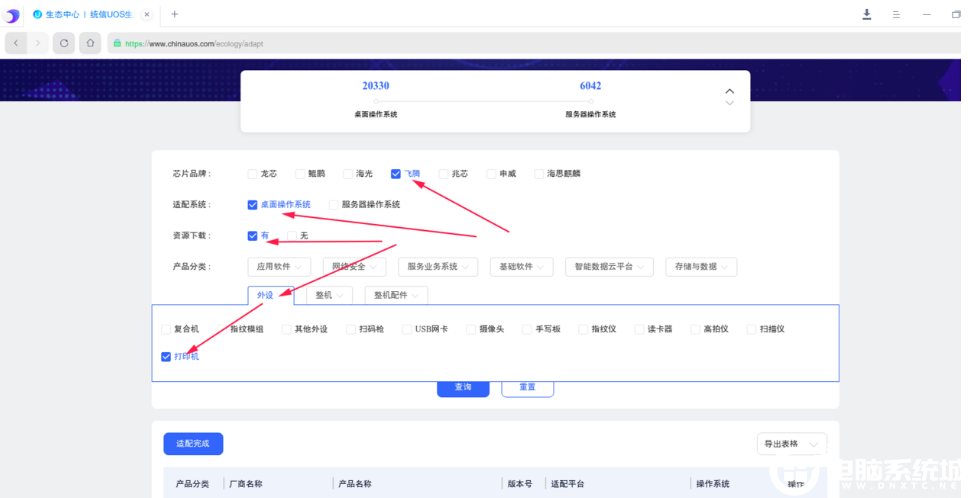Enable the 服务器操作系统 checkbox
Screen dimensions: 968x498
click(x=334, y=204)
